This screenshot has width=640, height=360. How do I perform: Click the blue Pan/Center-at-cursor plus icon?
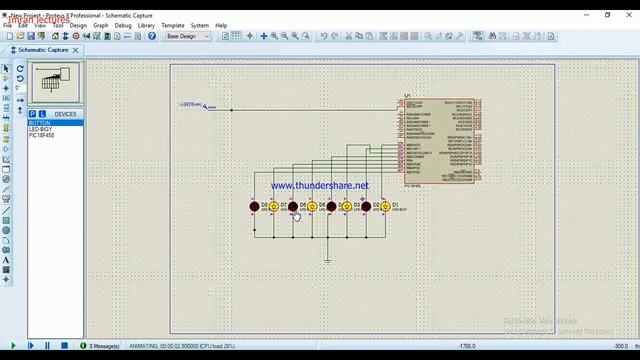(264, 36)
